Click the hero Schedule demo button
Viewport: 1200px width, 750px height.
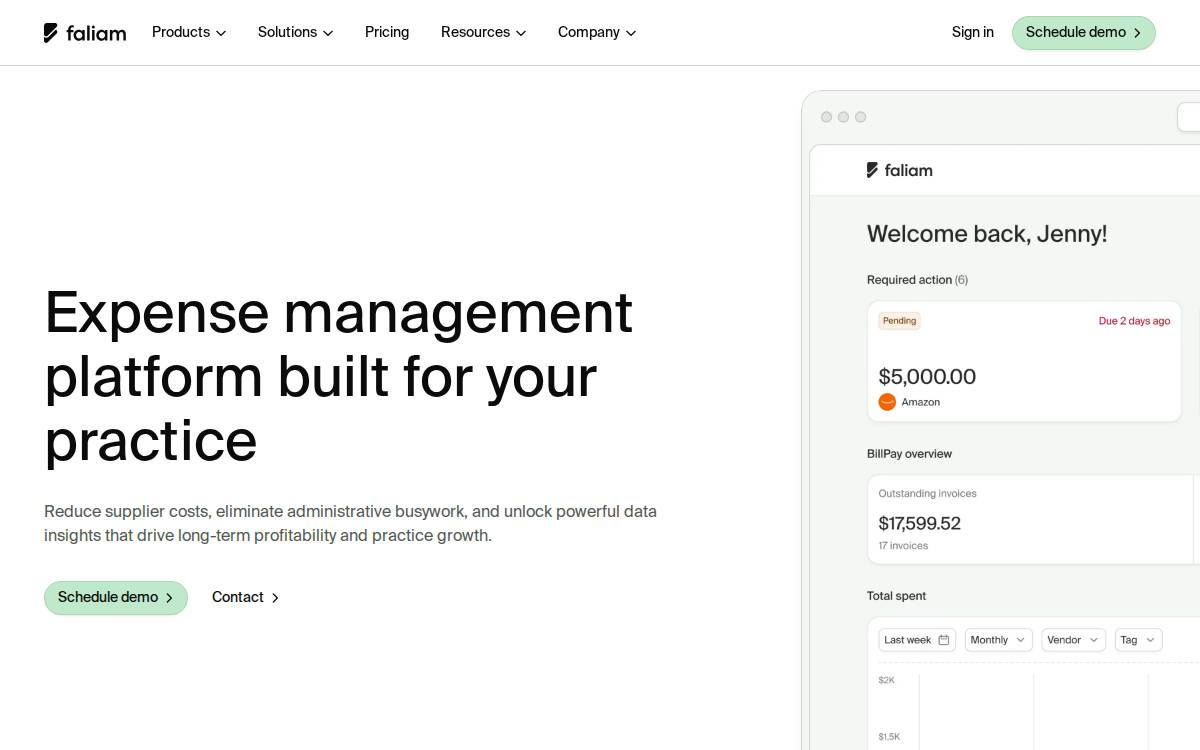click(116, 598)
